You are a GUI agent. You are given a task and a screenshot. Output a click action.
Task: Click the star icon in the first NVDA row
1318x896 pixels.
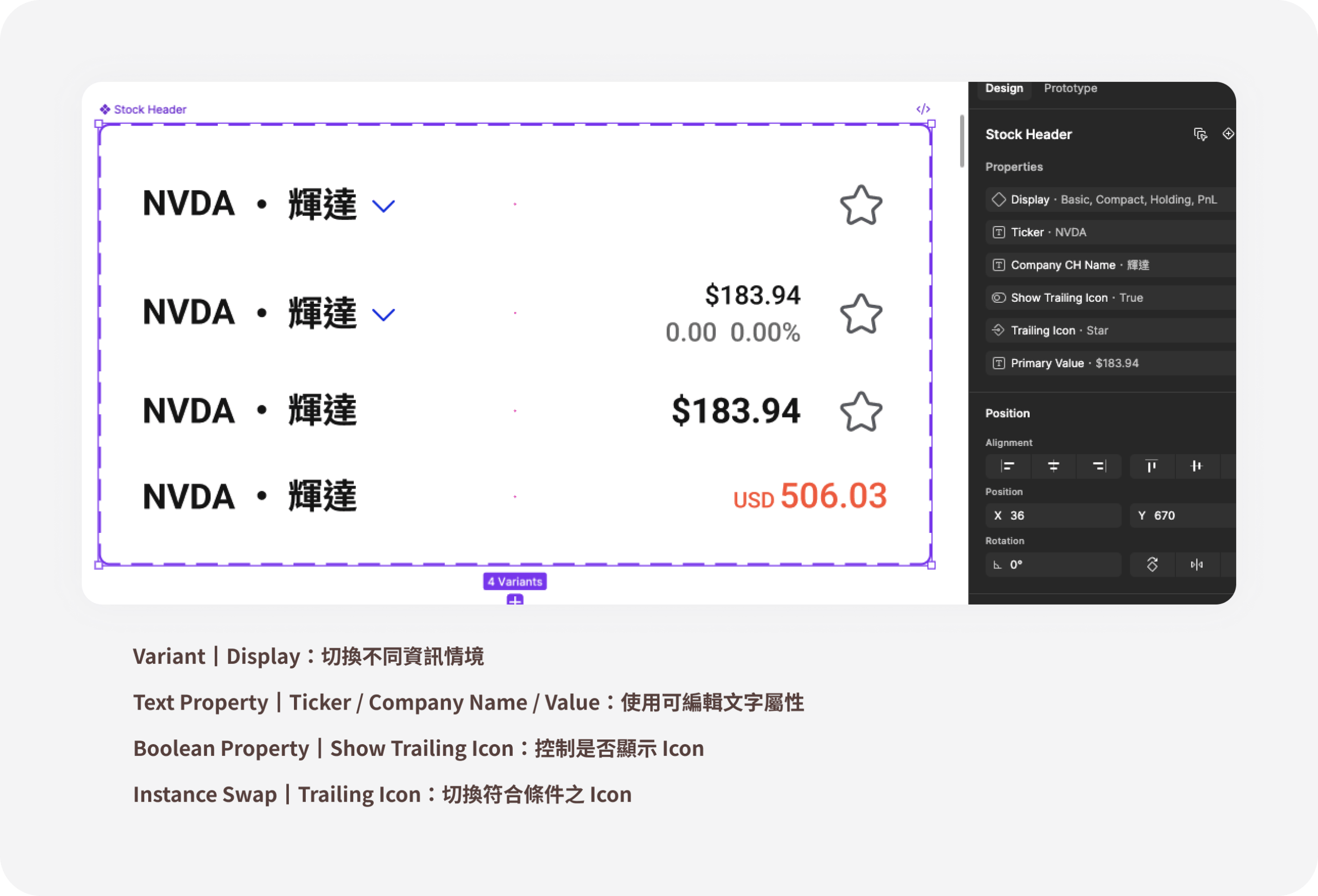pyautogui.click(x=861, y=205)
